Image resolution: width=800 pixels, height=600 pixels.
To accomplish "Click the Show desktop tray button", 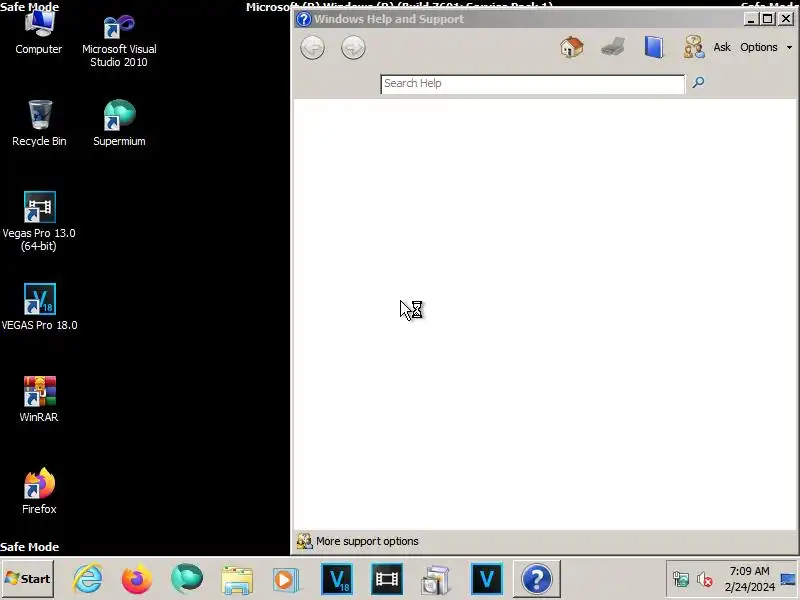I will pyautogui.click(x=788, y=579).
